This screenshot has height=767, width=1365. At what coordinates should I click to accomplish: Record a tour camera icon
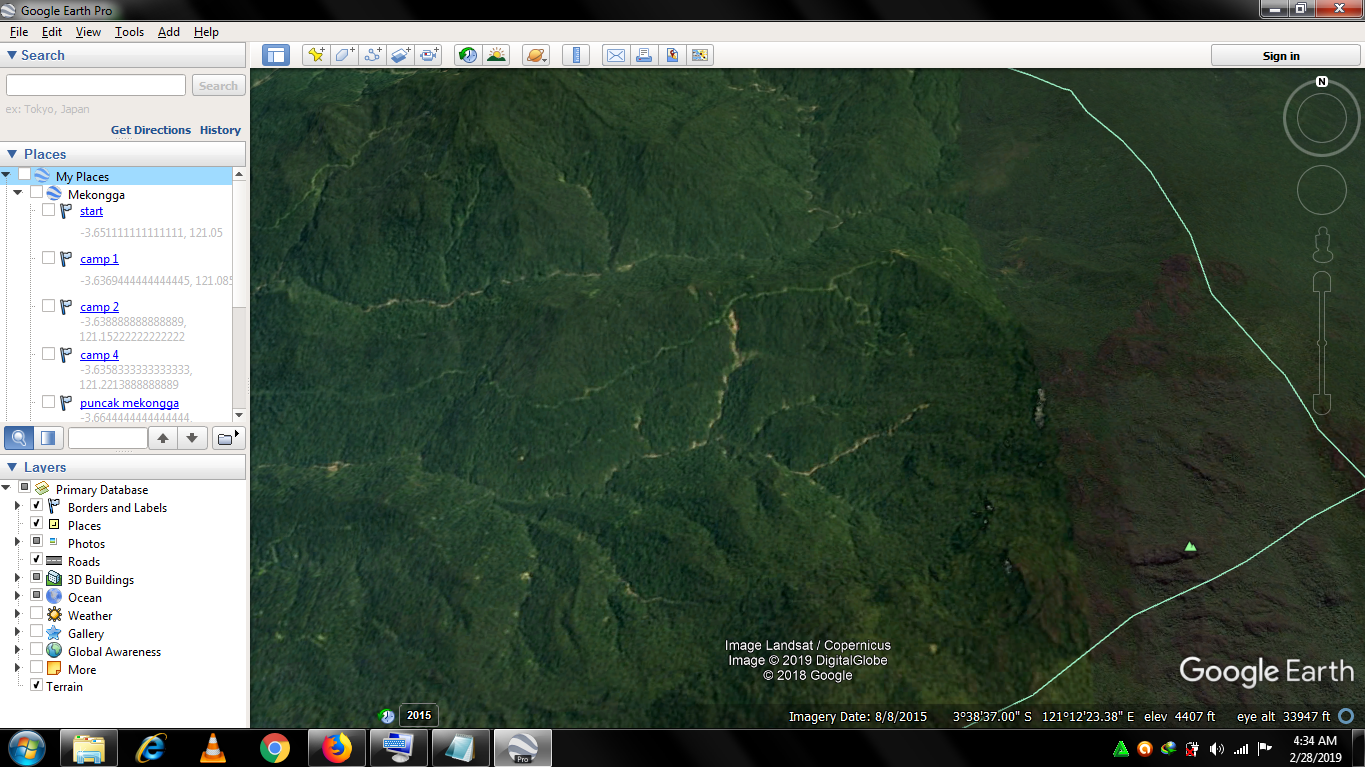click(429, 55)
